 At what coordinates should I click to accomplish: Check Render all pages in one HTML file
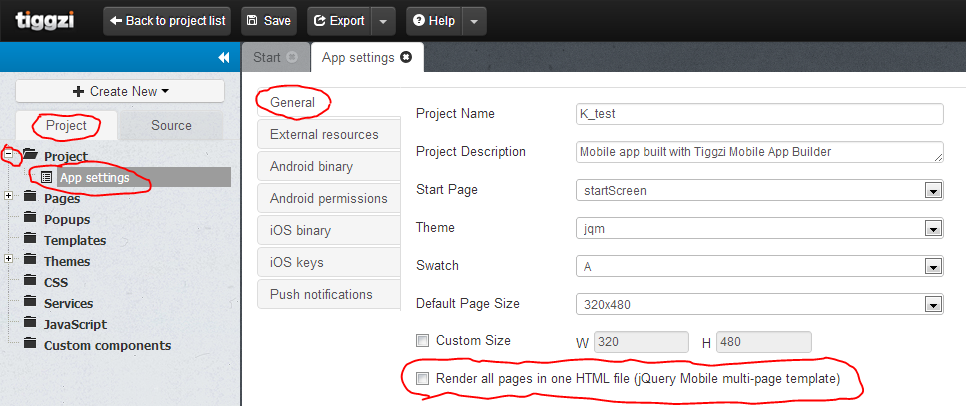[422, 379]
